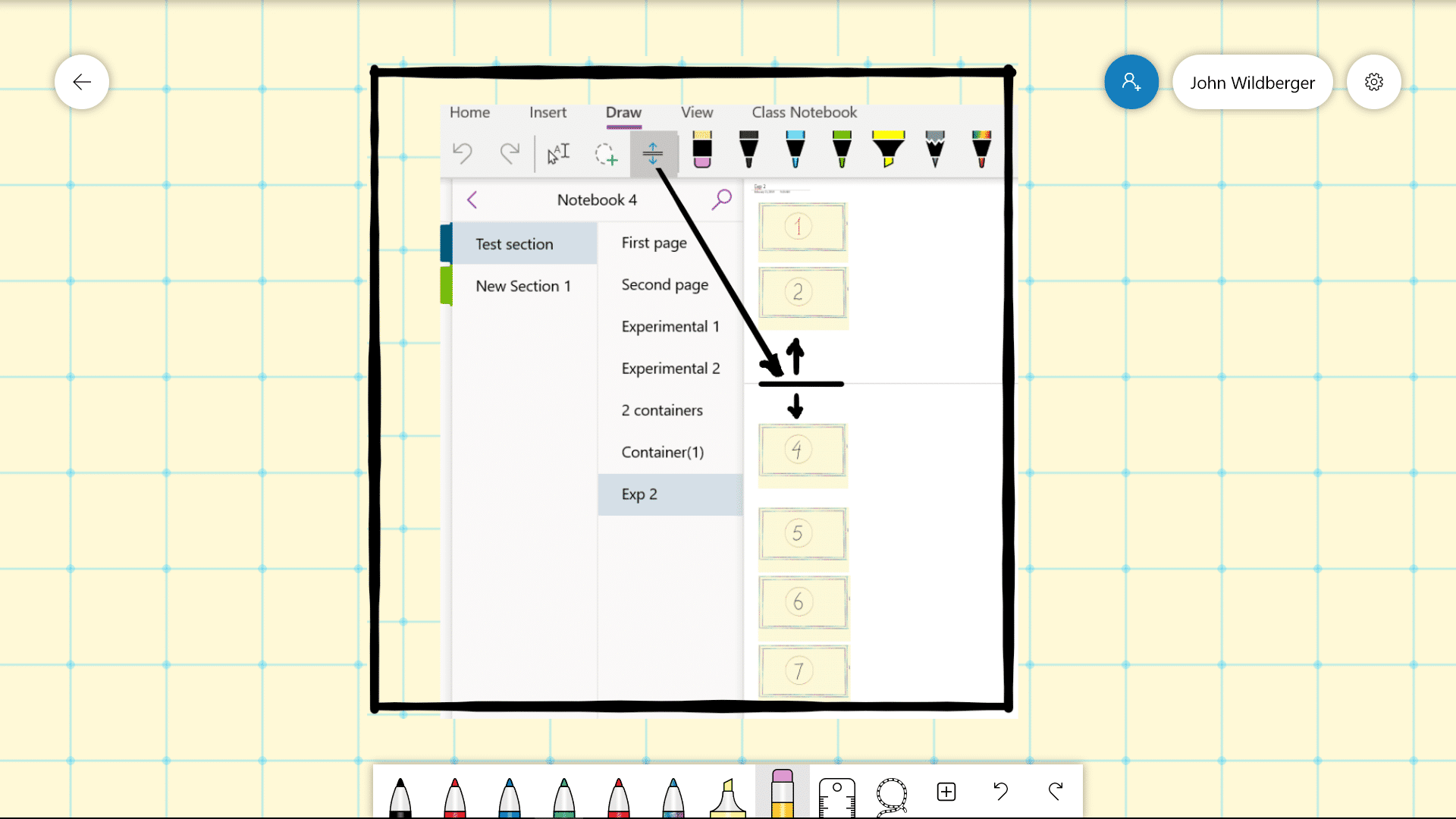Click the Home tab in the OneNote screenshot

click(469, 112)
